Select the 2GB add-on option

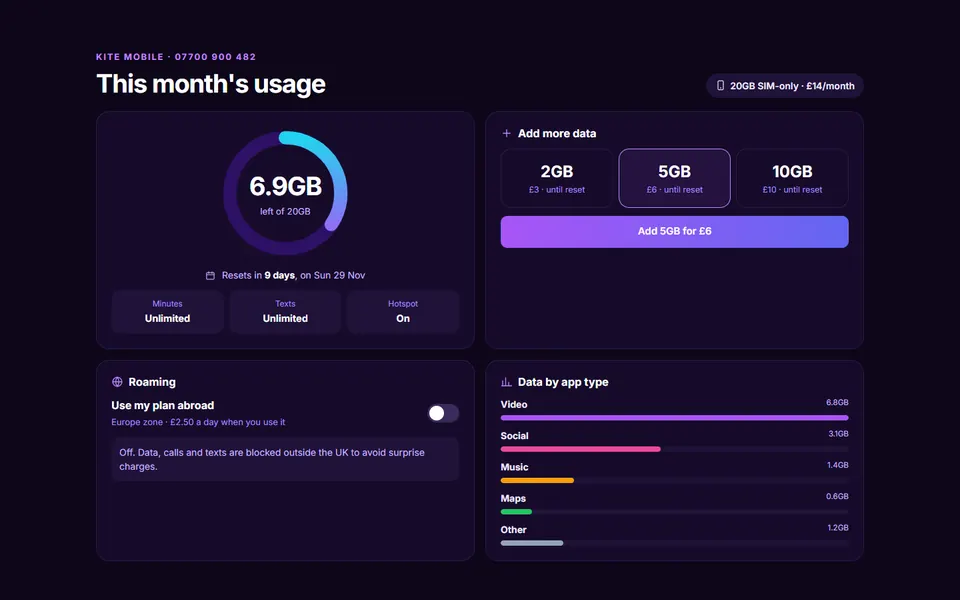(557, 178)
